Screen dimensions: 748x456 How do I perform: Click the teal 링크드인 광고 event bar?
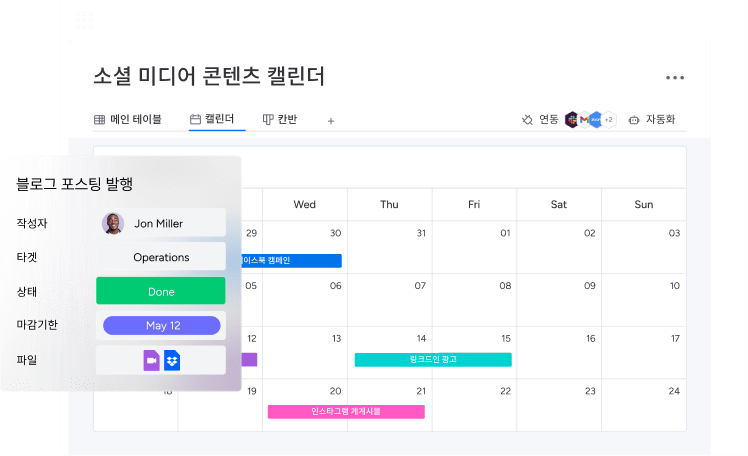coord(432,359)
